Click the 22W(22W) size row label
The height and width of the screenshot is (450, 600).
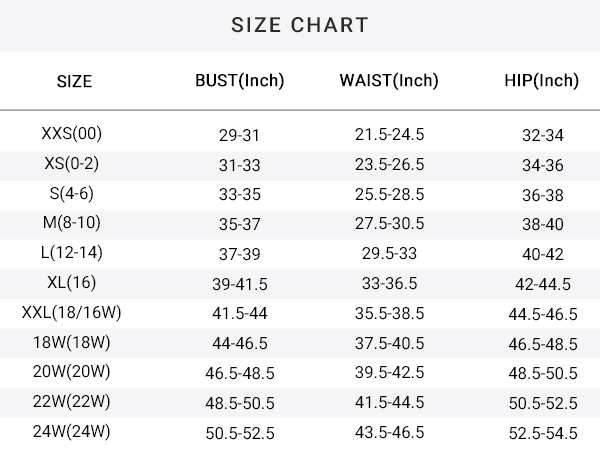point(72,401)
